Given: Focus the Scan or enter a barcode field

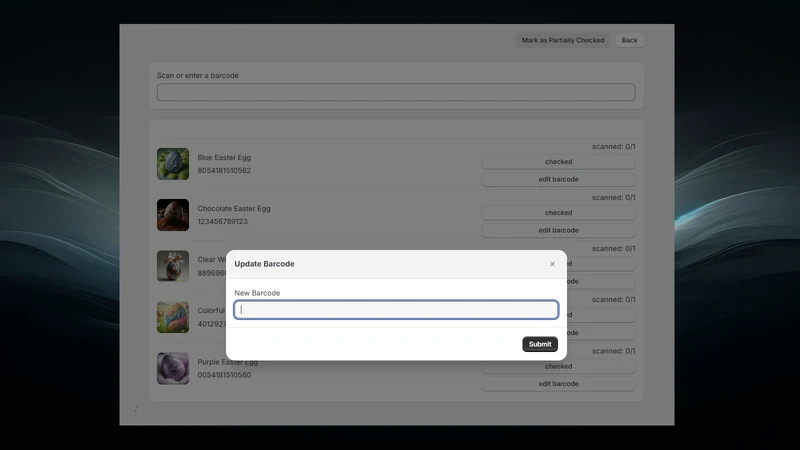Looking at the screenshot, I should point(396,92).
